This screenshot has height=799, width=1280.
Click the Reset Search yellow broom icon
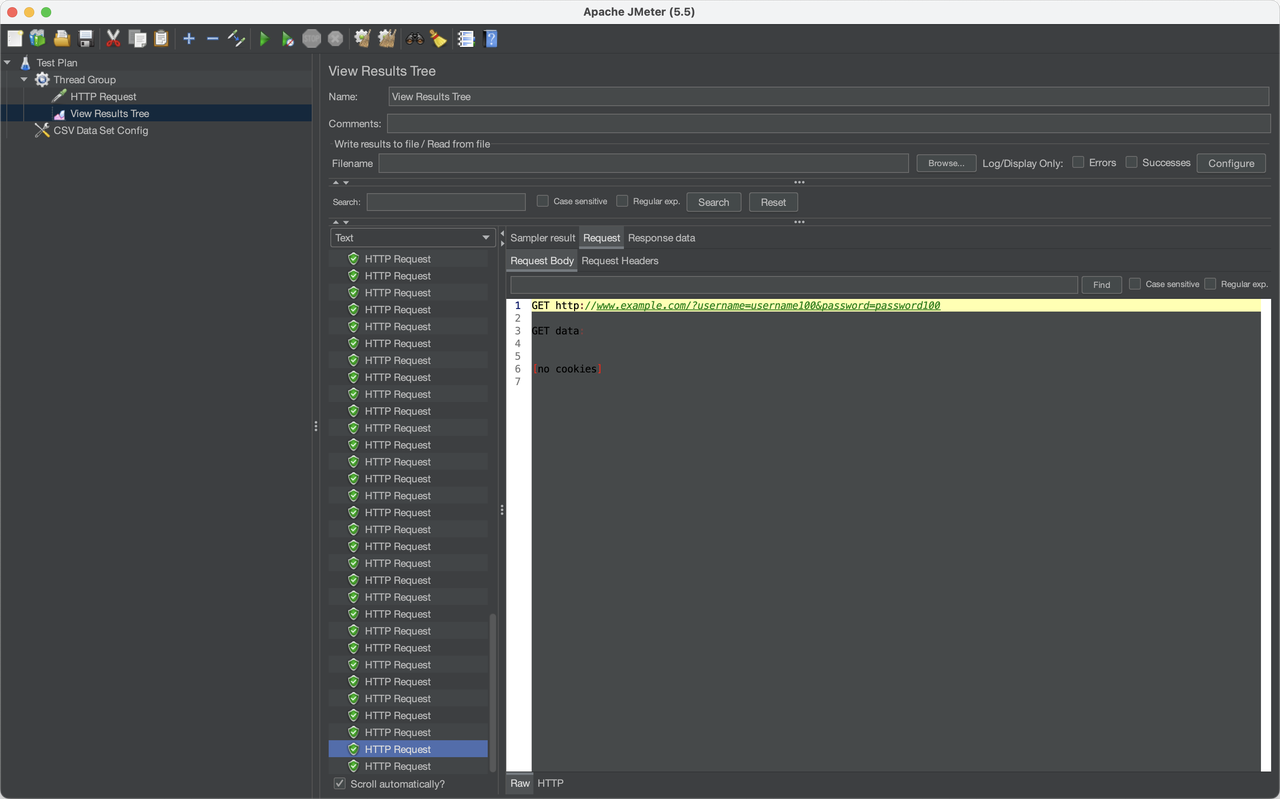point(438,39)
